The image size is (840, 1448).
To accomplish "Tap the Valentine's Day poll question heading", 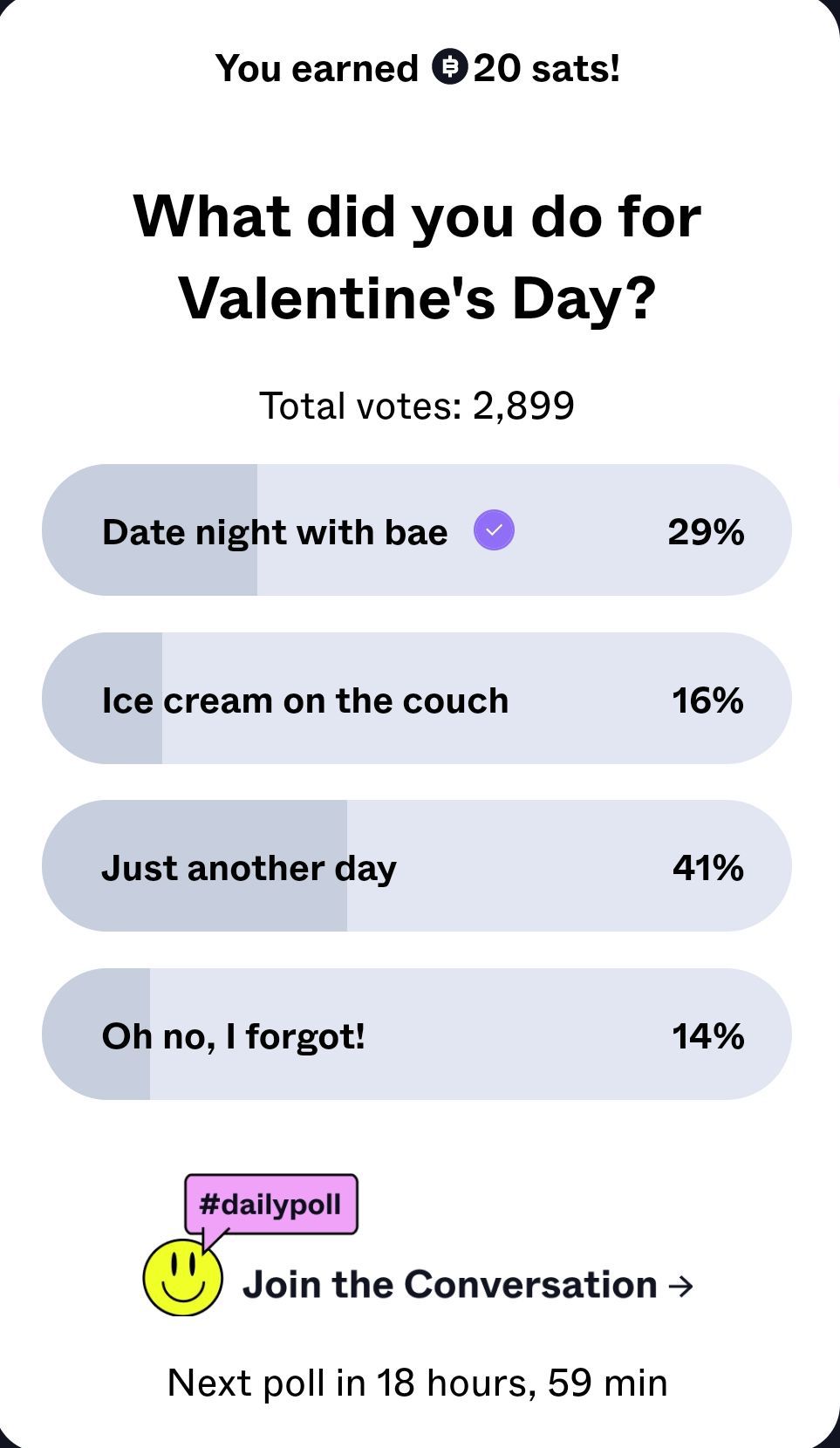I will click(417, 256).
